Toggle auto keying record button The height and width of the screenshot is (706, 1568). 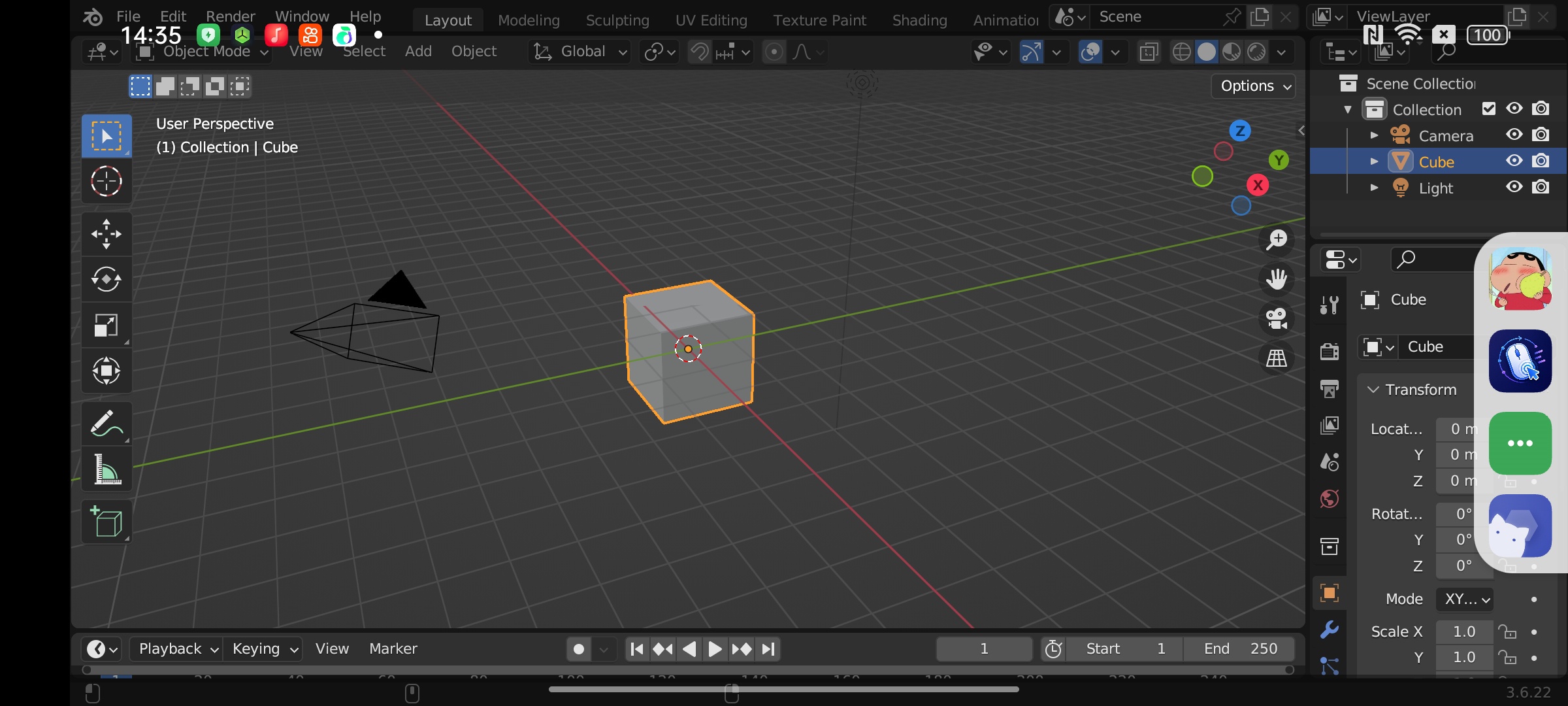point(578,649)
